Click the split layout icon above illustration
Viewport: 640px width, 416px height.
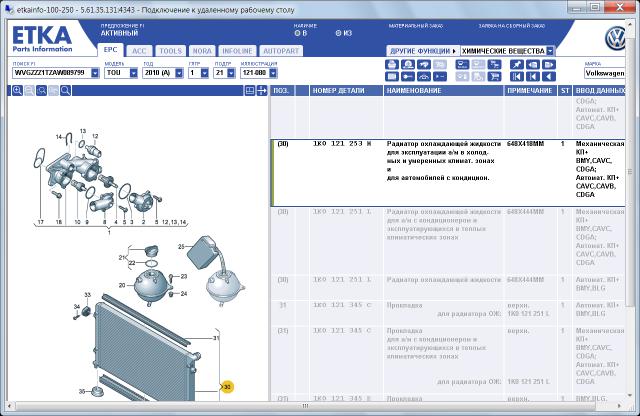[x=249, y=91]
